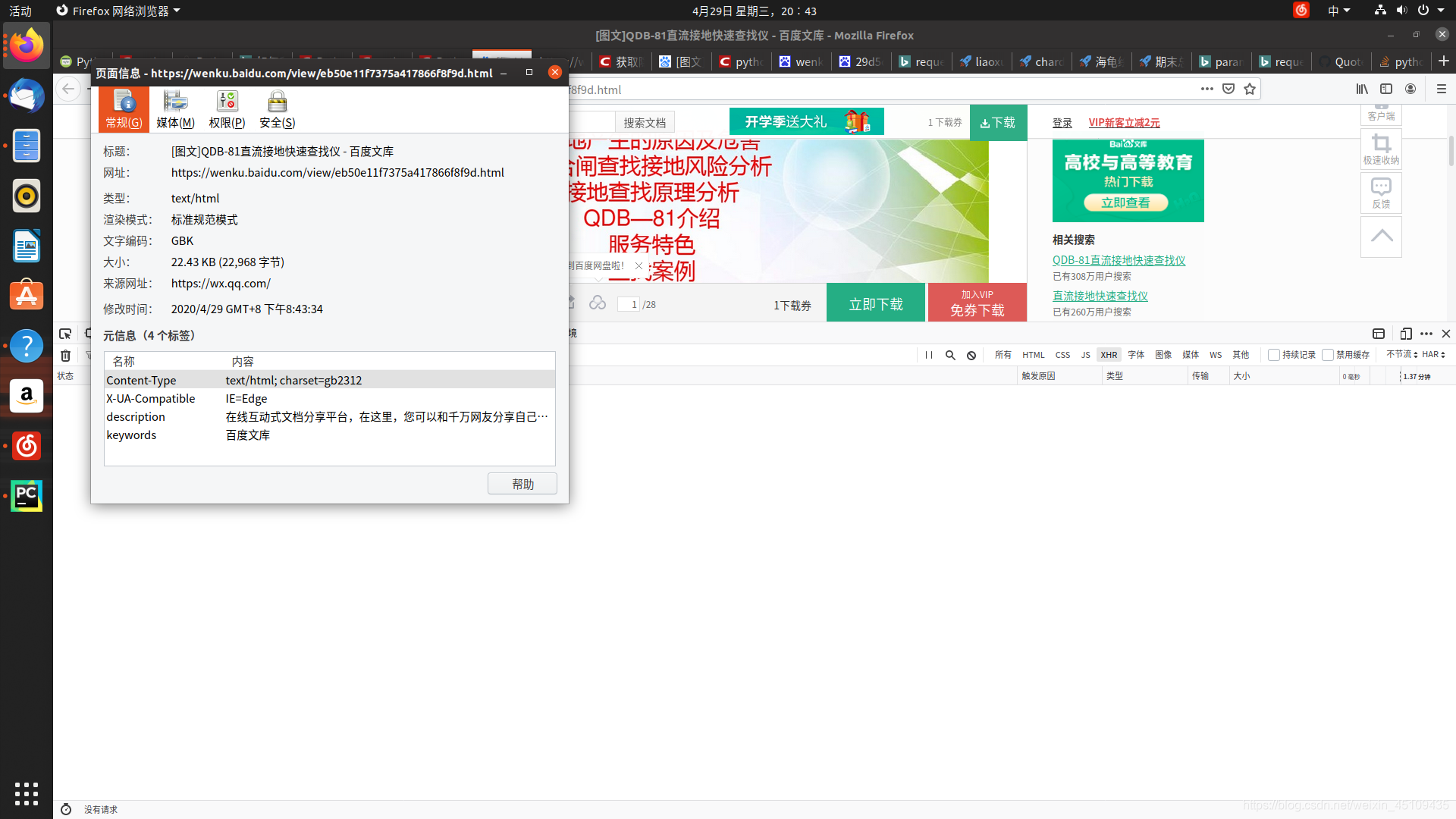Click the 极速收纳 crop icon on page sidebar
The width and height of the screenshot is (1456, 819).
tap(1381, 149)
